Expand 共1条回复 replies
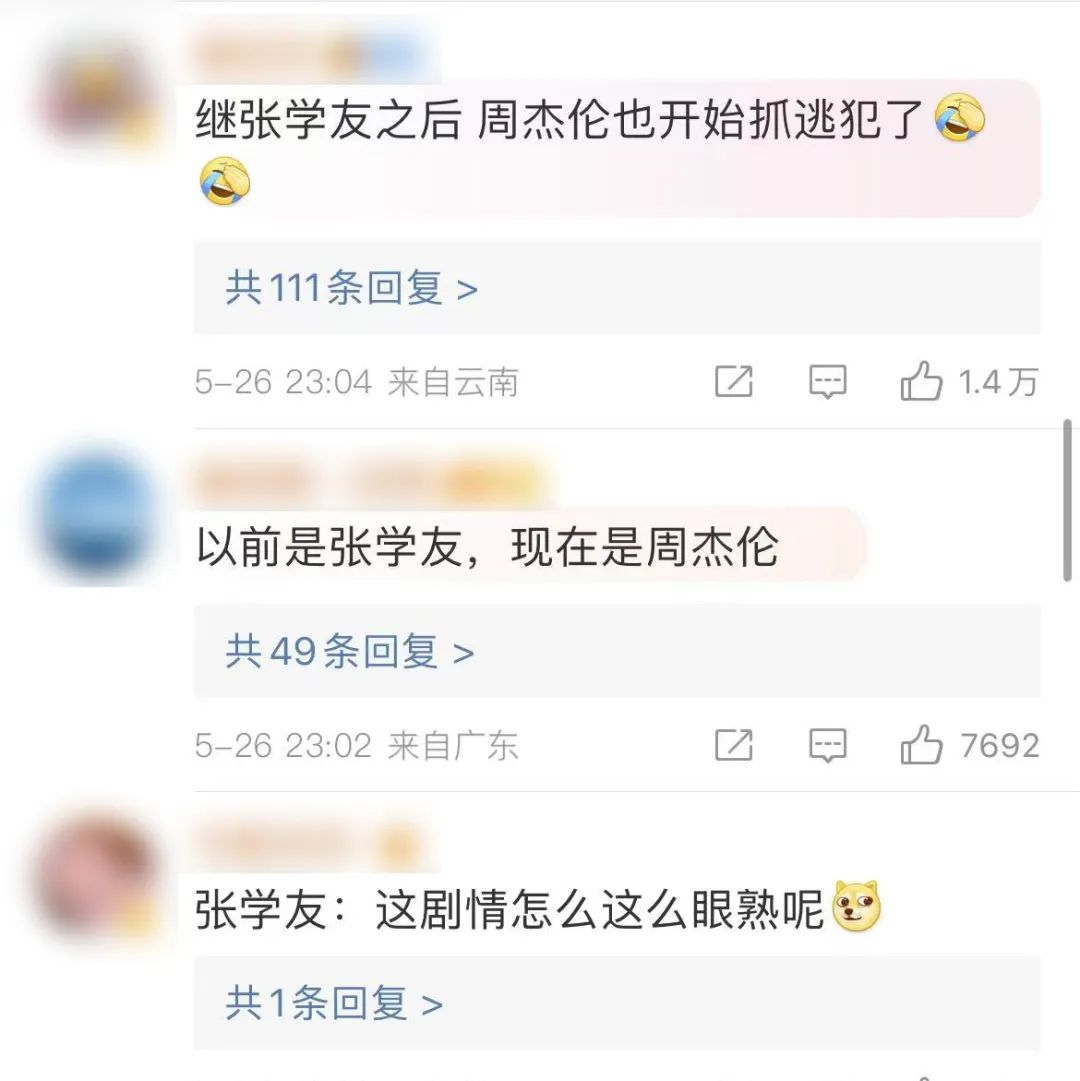This screenshot has height=1081, width=1080. tap(334, 1002)
